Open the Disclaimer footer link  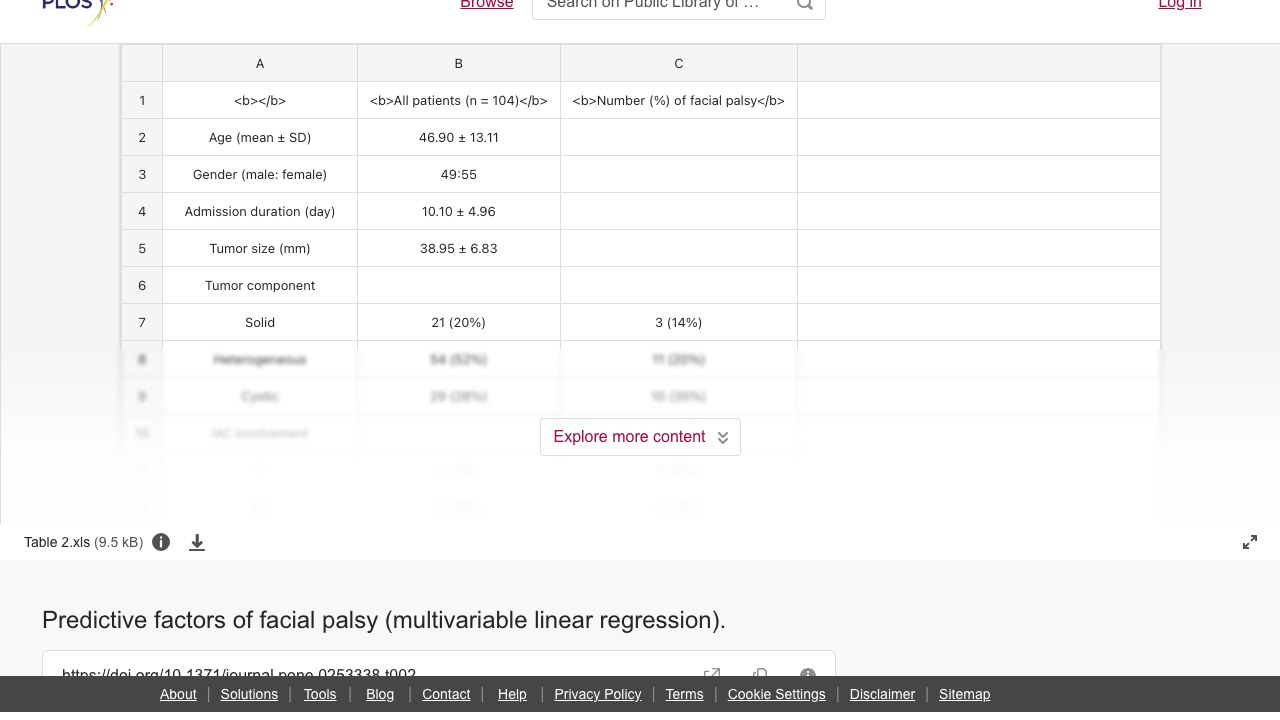coord(882,694)
